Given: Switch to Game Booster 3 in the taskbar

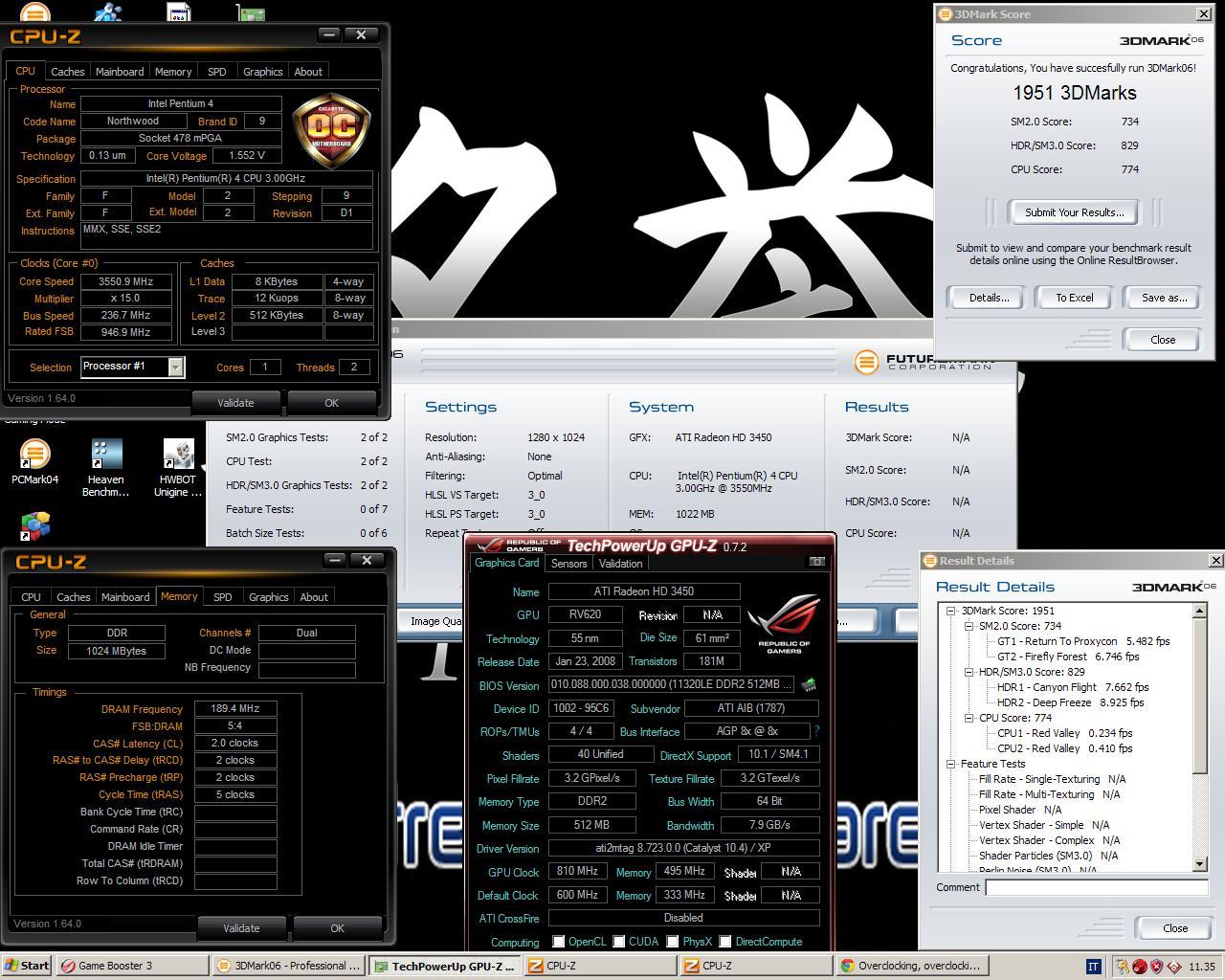Looking at the screenshot, I should [132, 966].
